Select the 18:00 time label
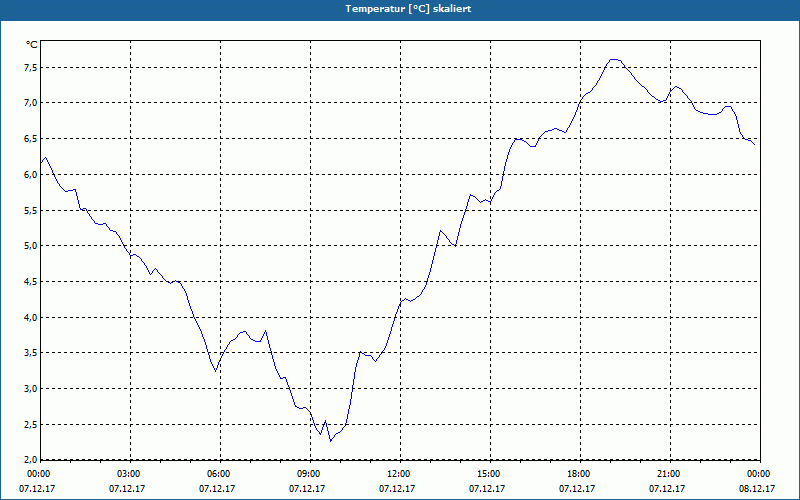800x500 pixels. [580, 474]
